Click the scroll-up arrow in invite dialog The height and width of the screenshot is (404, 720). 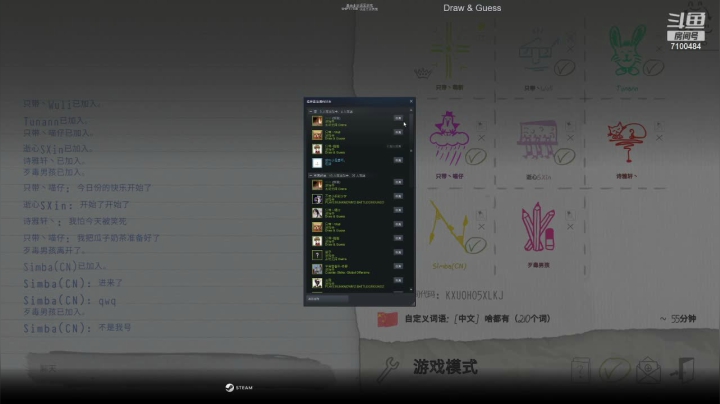411,110
